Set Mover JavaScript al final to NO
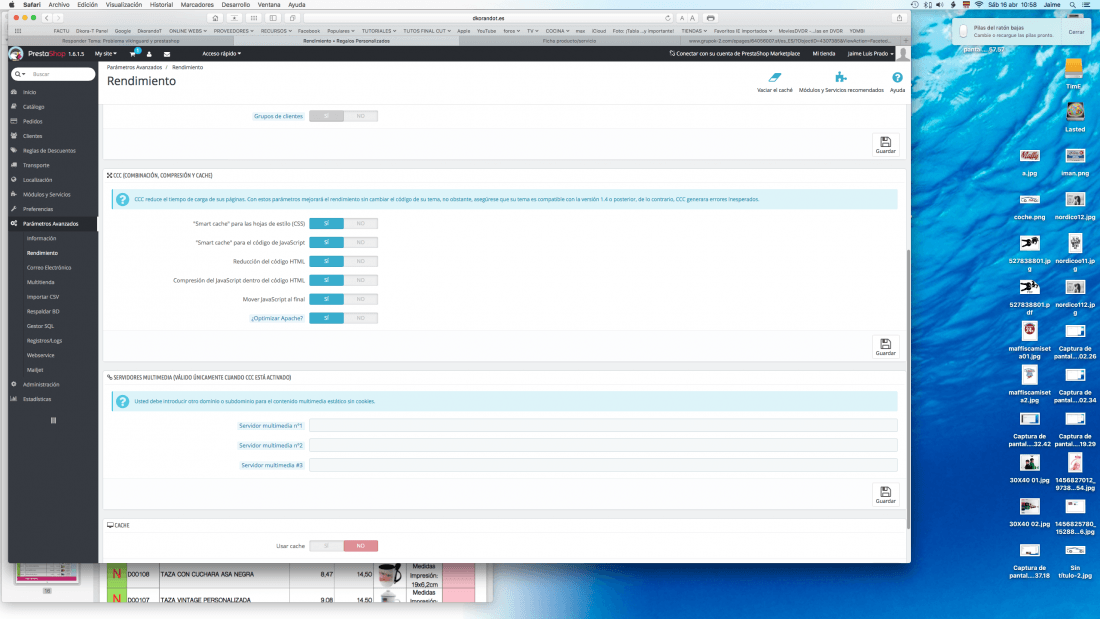This screenshot has height=619, width=1100. [361, 299]
